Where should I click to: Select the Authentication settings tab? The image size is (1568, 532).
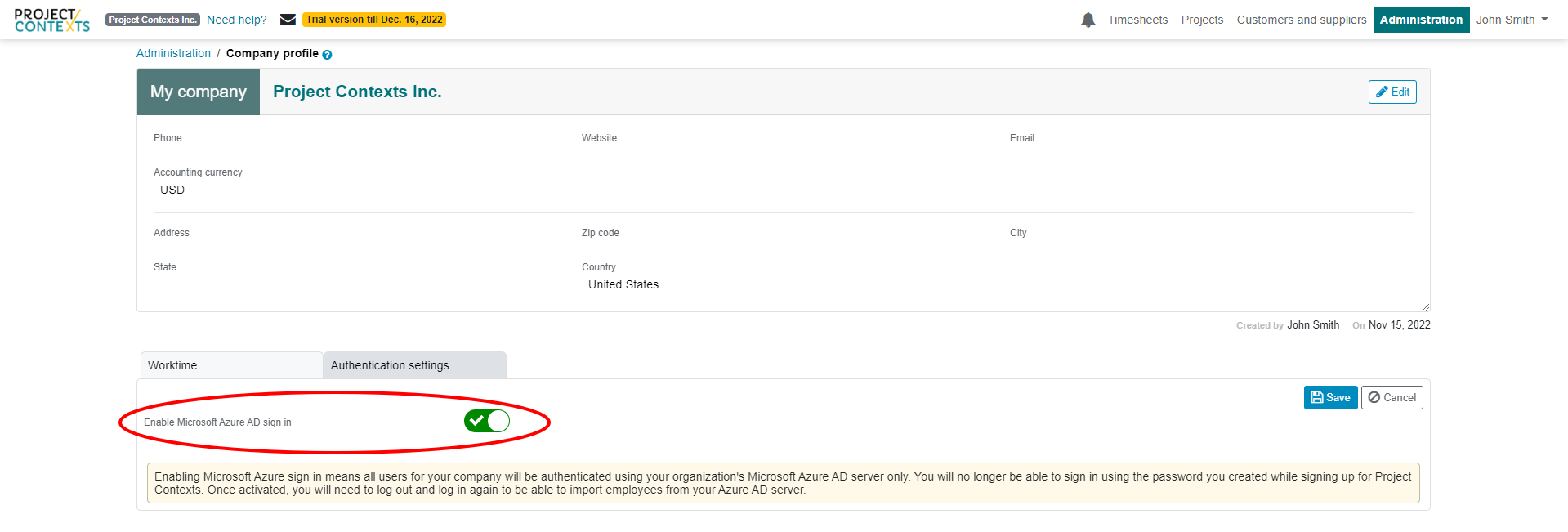[415, 365]
